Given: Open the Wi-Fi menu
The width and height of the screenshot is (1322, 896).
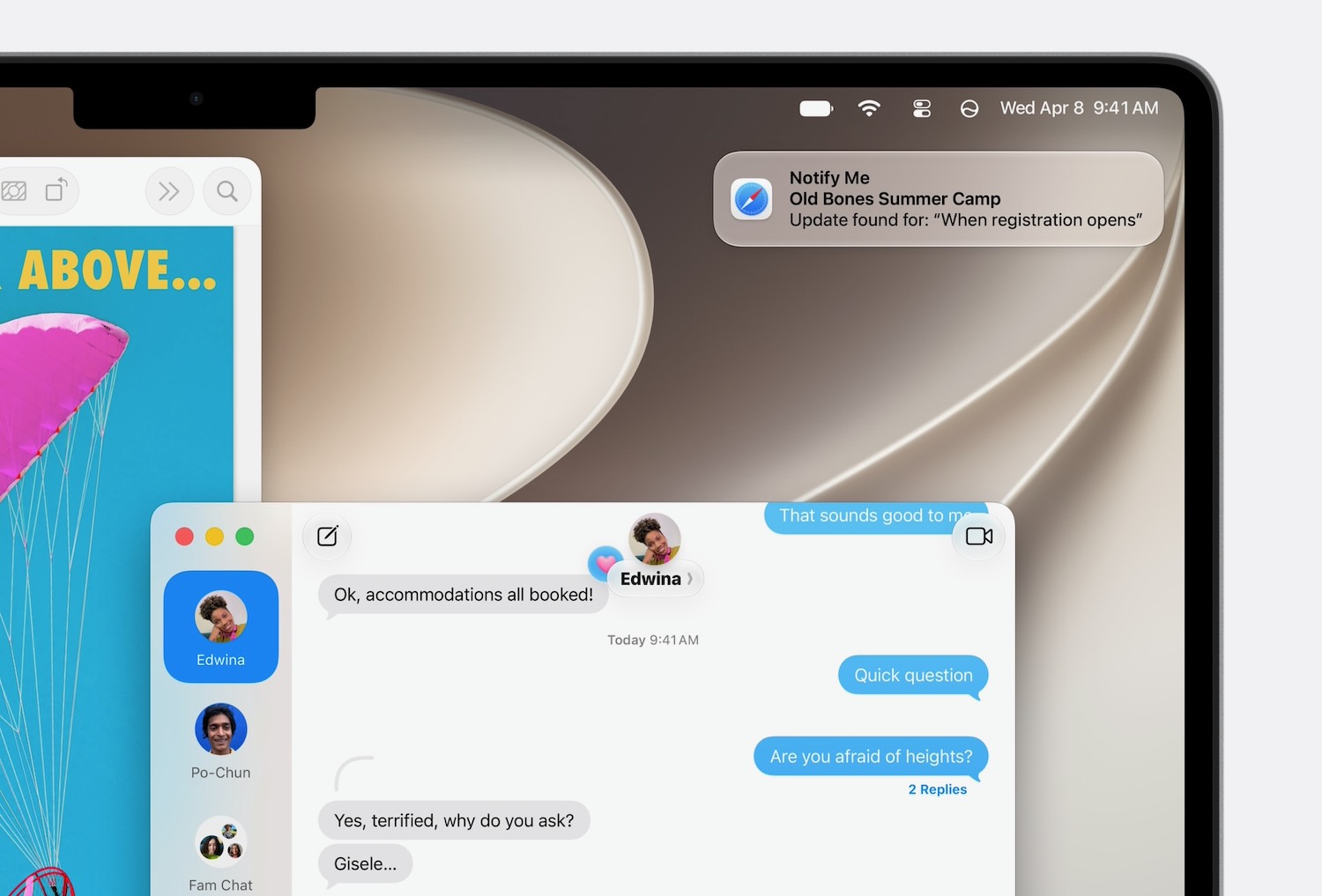Looking at the screenshot, I should pyautogui.click(x=869, y=108).
